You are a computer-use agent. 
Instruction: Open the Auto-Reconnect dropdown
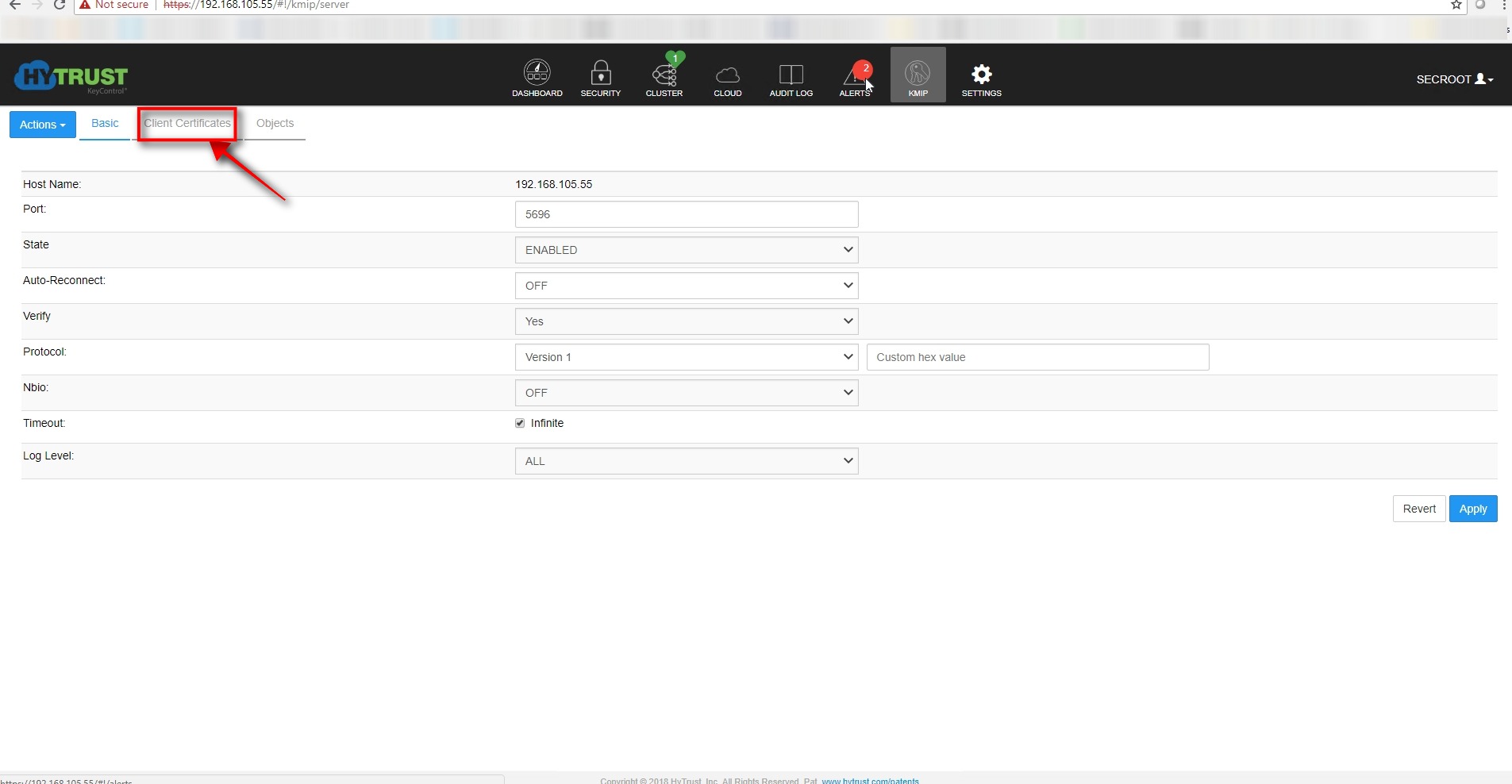point(686,286)
